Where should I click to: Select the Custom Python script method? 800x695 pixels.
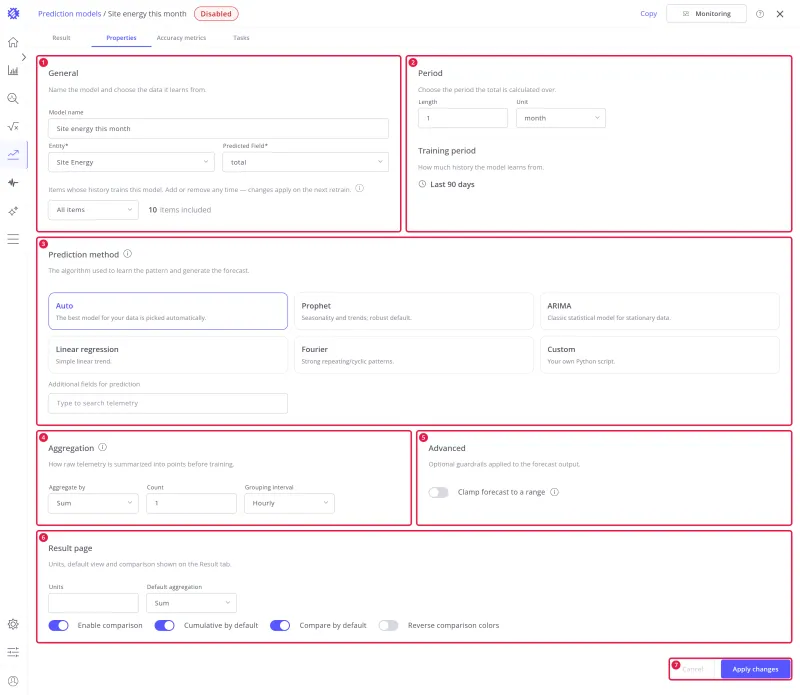(660, 355)
